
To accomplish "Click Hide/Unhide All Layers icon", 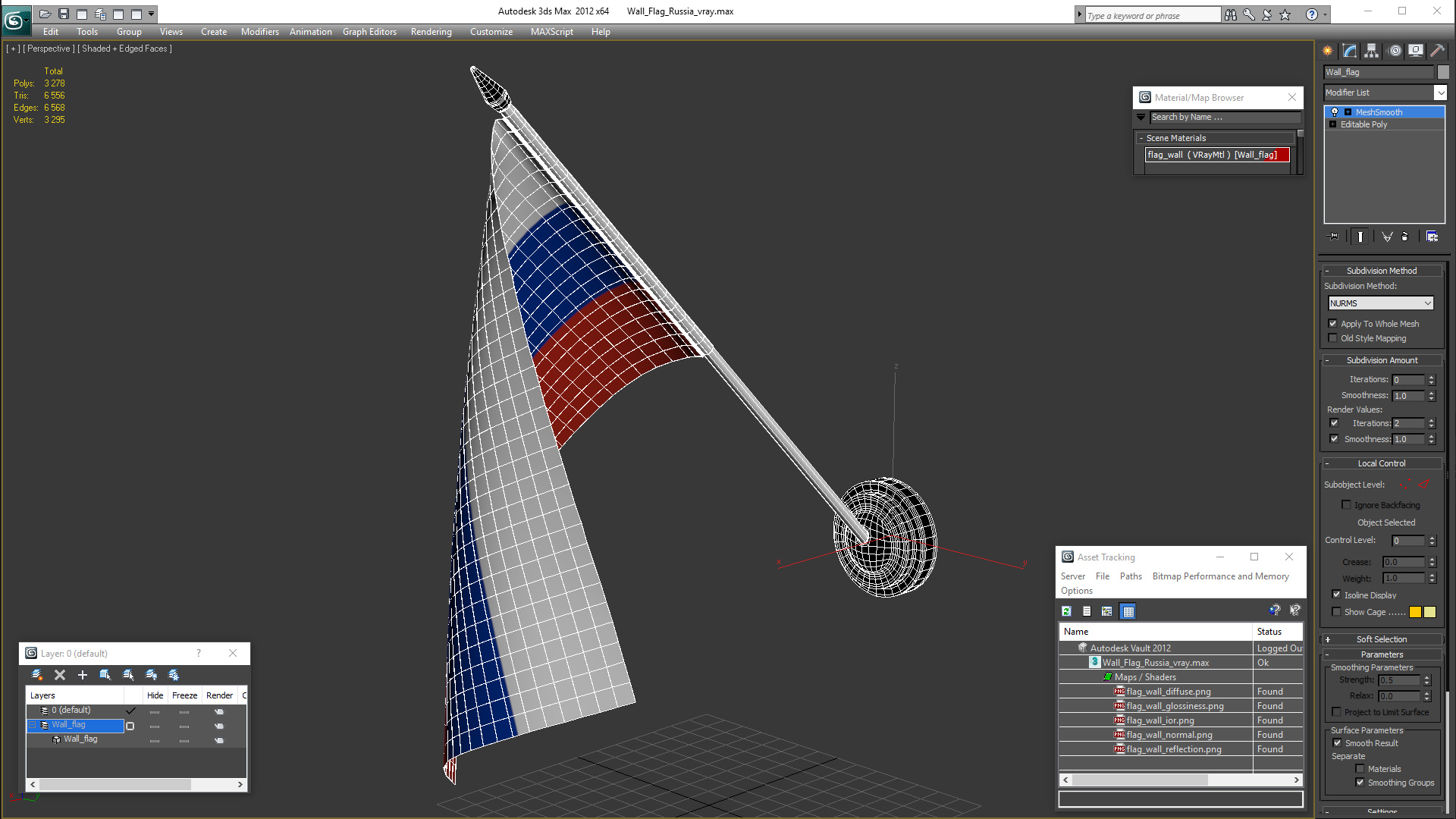I will (151, 675).
